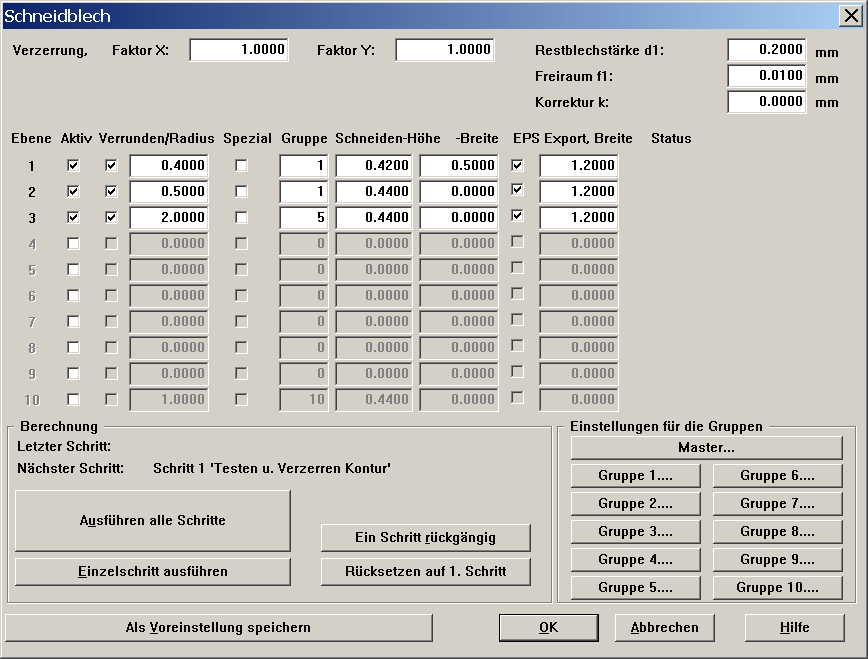The height and width of the screenshot is (659, 868).
Task: Select the Faktor Y input field
Action: point(444,50)
